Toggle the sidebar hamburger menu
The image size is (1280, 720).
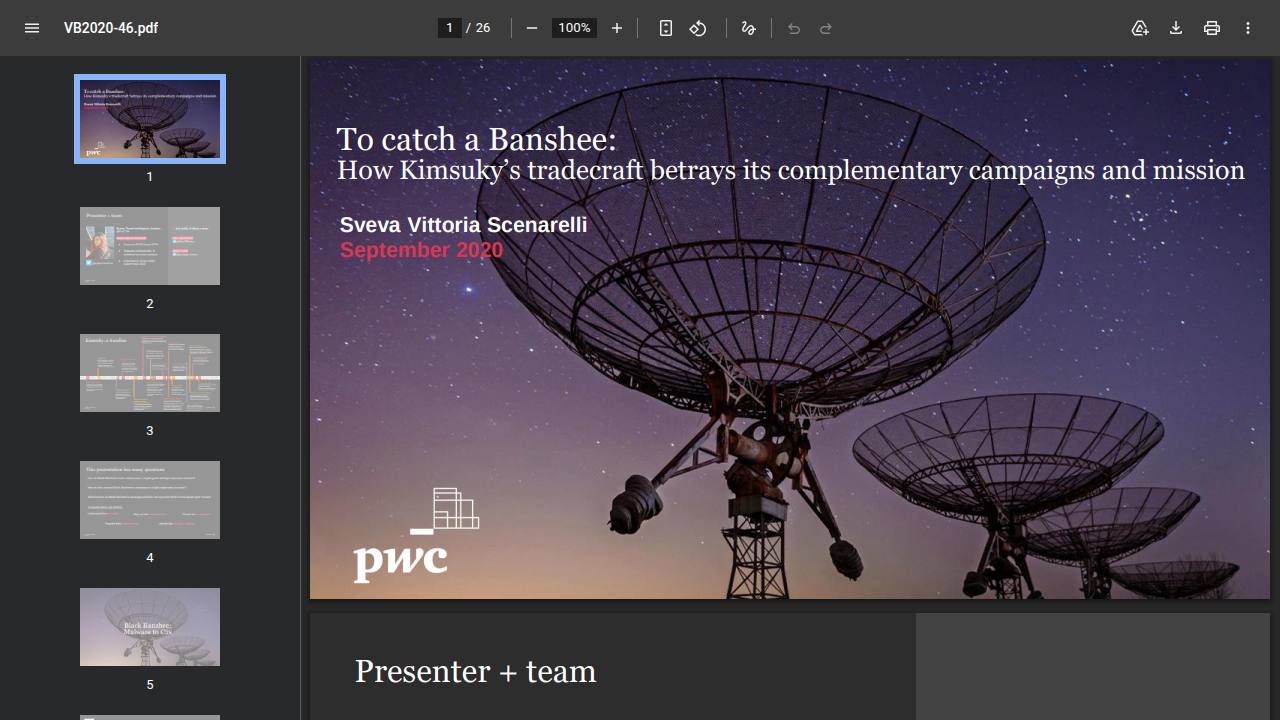click(32, 28)
